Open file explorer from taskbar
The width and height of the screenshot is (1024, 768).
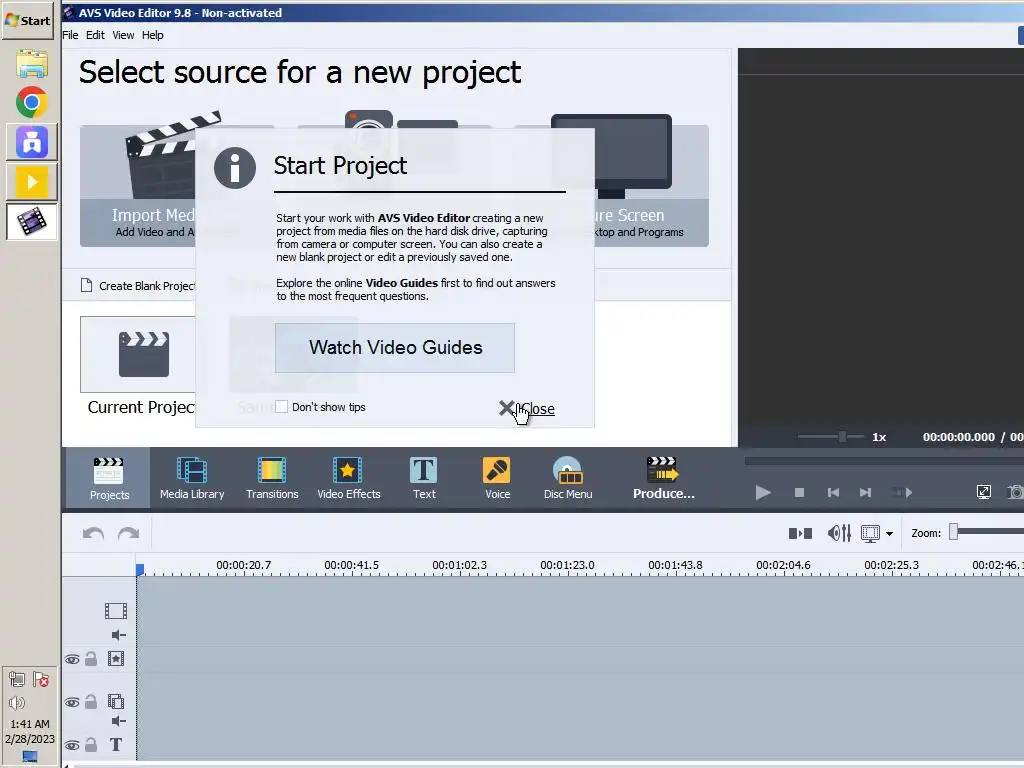[31, 64]
